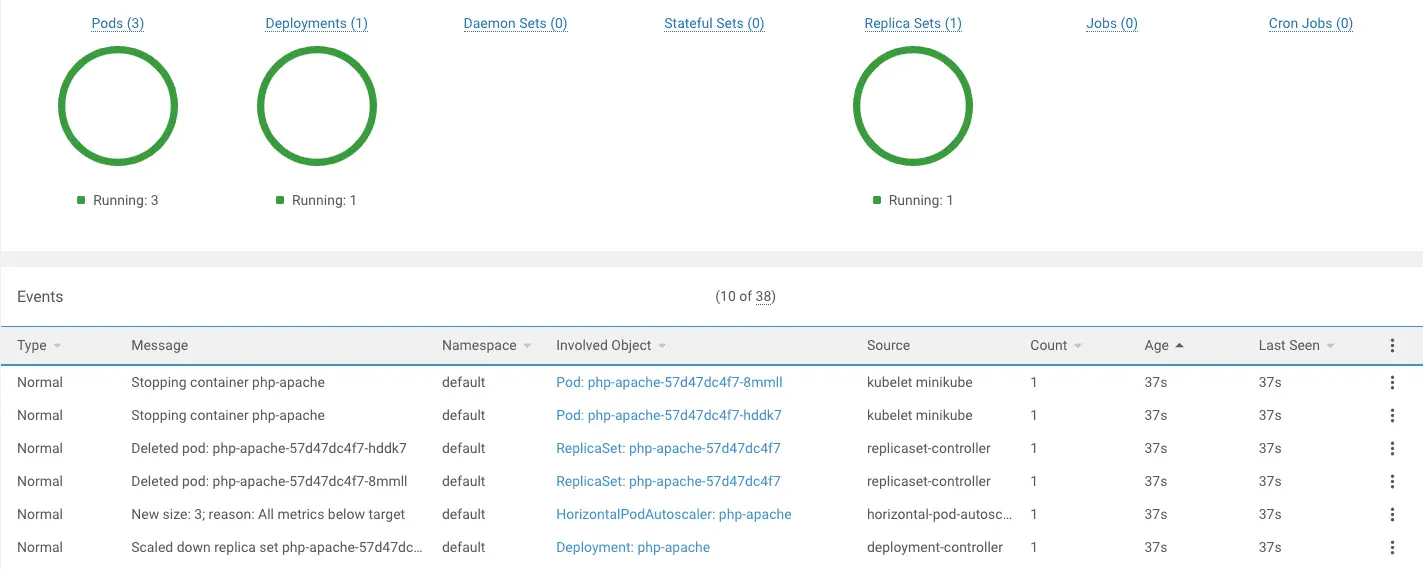Open HorizontalPodAutoscaler php-apache involved object
The height and width of the screenshot is (570, 1423).
(x=673, y=514)
